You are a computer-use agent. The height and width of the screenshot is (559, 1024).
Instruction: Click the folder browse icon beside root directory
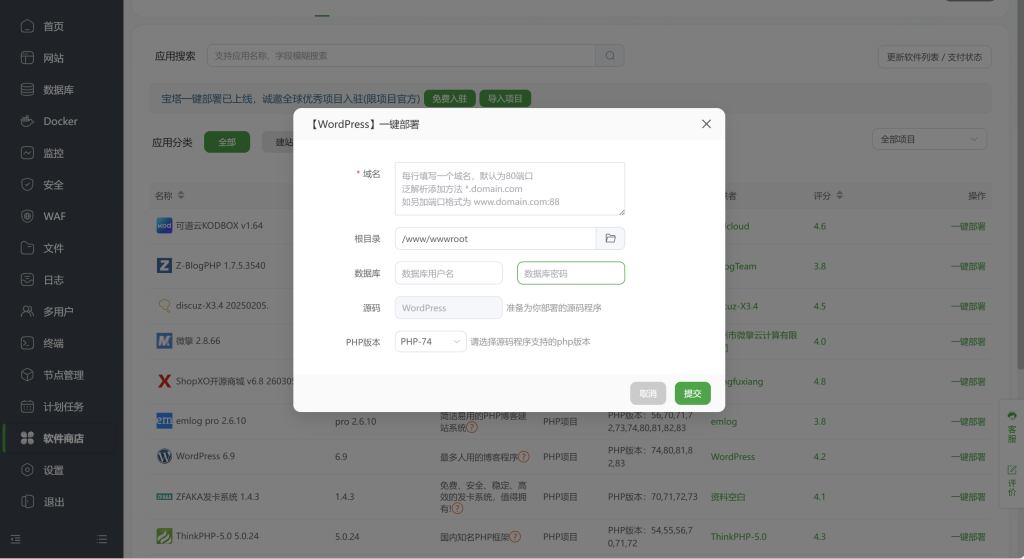tap(610, 239)
